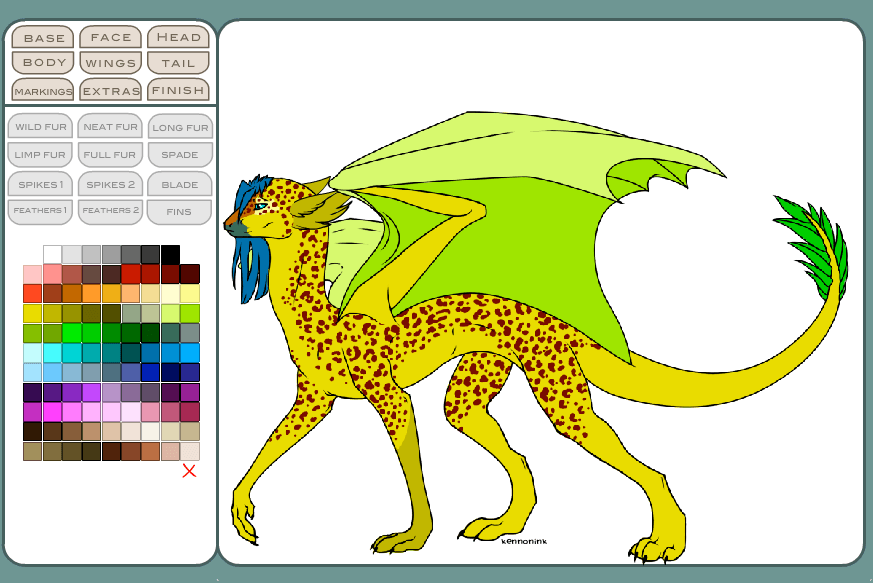Pick the LIMP FUR style
The image size is (873, 583).
pos(40,153)
